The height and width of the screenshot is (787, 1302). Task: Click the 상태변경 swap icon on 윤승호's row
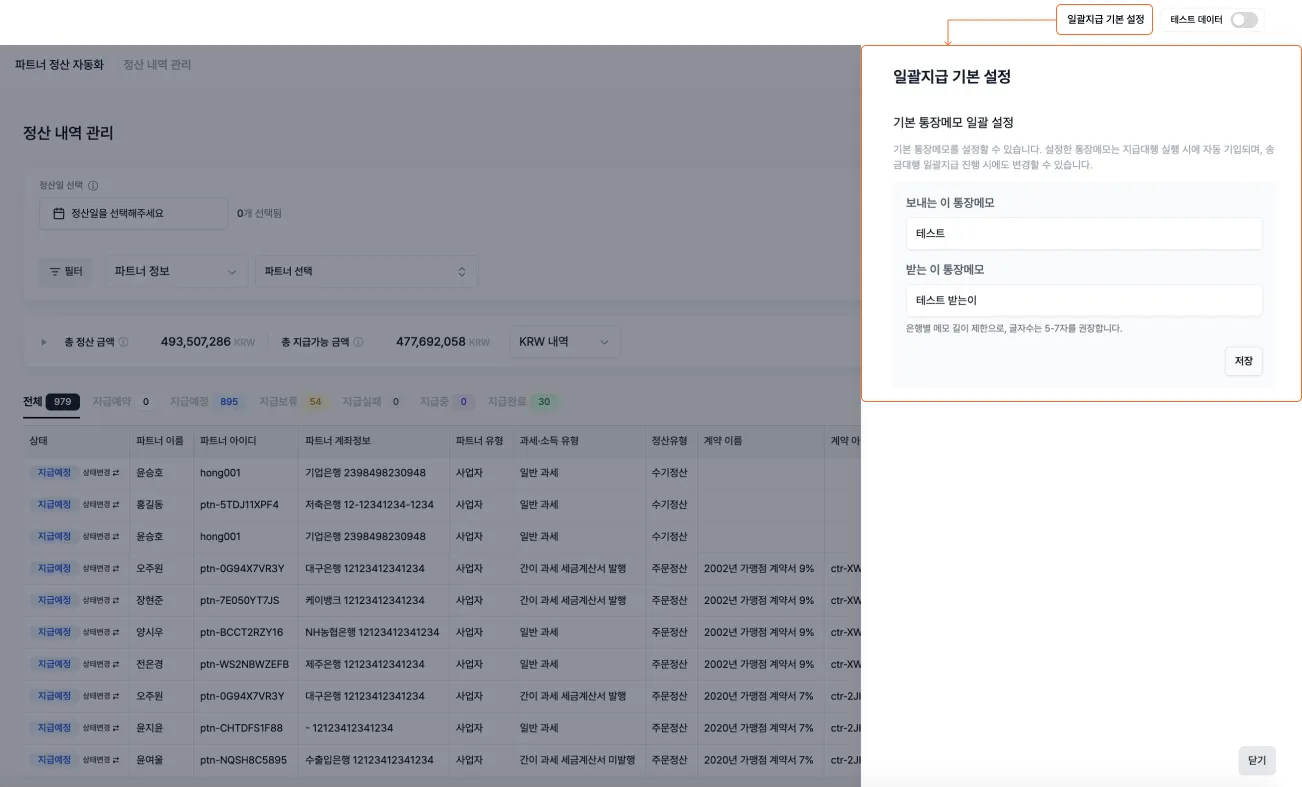coord(116,473)
